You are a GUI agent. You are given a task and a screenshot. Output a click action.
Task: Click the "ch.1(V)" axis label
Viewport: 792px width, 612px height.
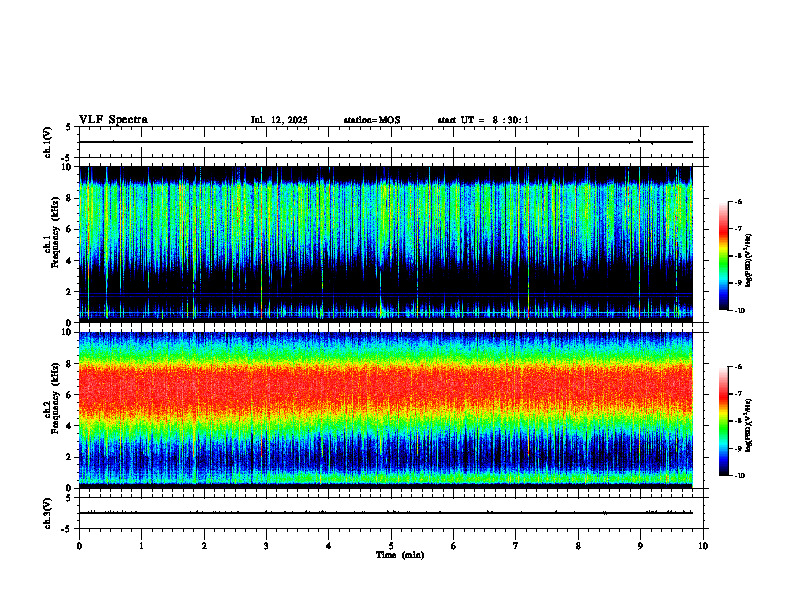coord(48,142)
